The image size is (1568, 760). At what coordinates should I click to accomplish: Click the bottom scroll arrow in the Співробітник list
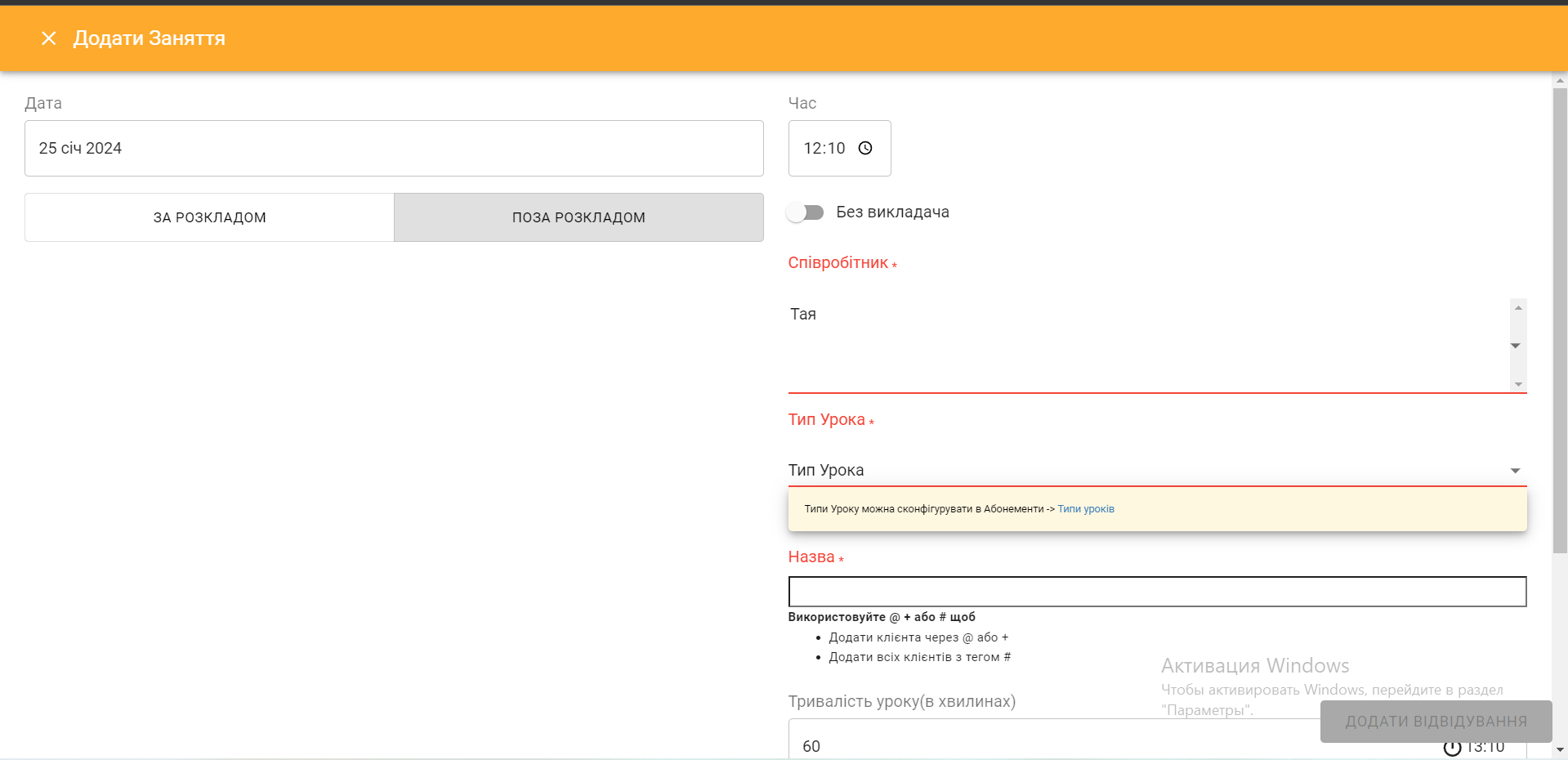[1518, 384]
